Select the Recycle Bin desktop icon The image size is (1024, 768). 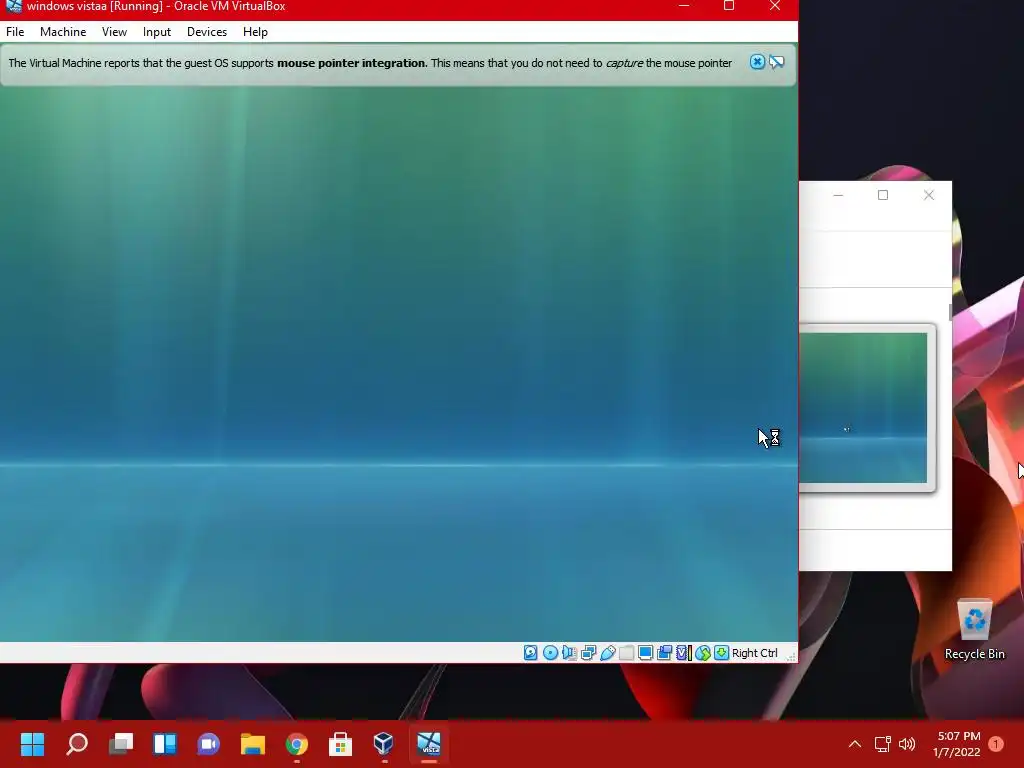tap(974, 630)
